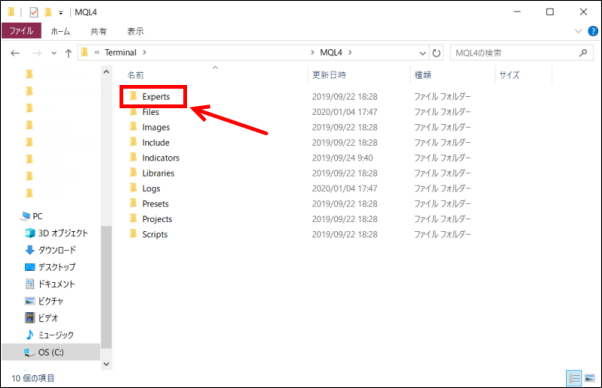Click MQL4 in address breadcrumb
Screen dimensions: 602x388
click(x=331, y=53)
